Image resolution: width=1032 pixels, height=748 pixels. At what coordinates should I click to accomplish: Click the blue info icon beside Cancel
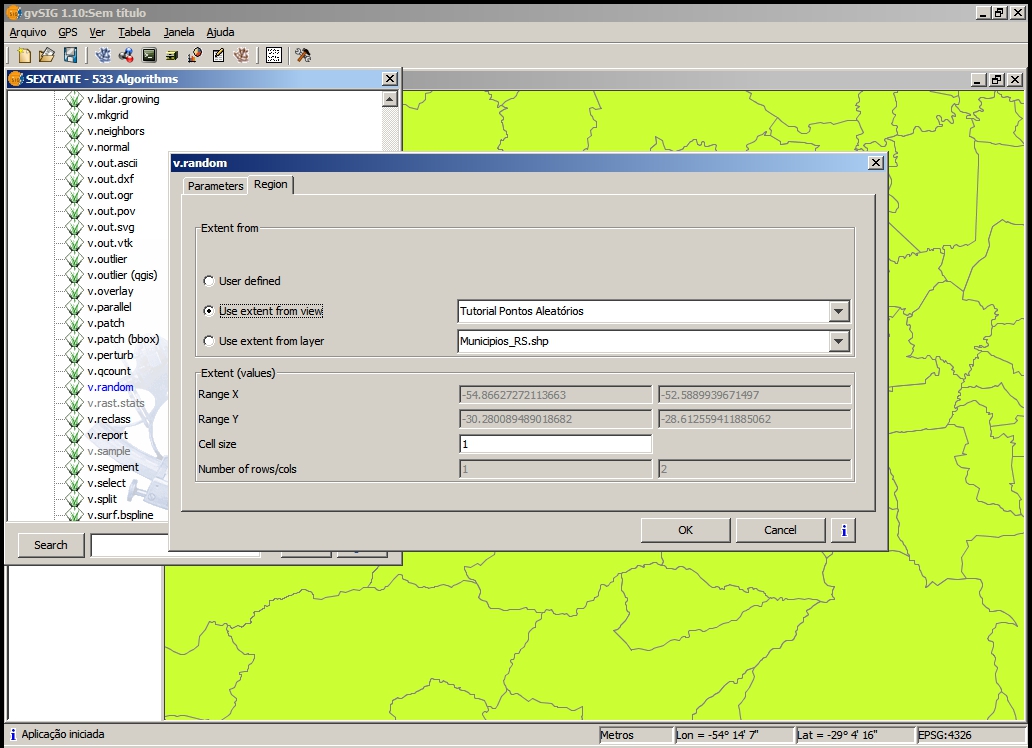(x=843, y=530)
